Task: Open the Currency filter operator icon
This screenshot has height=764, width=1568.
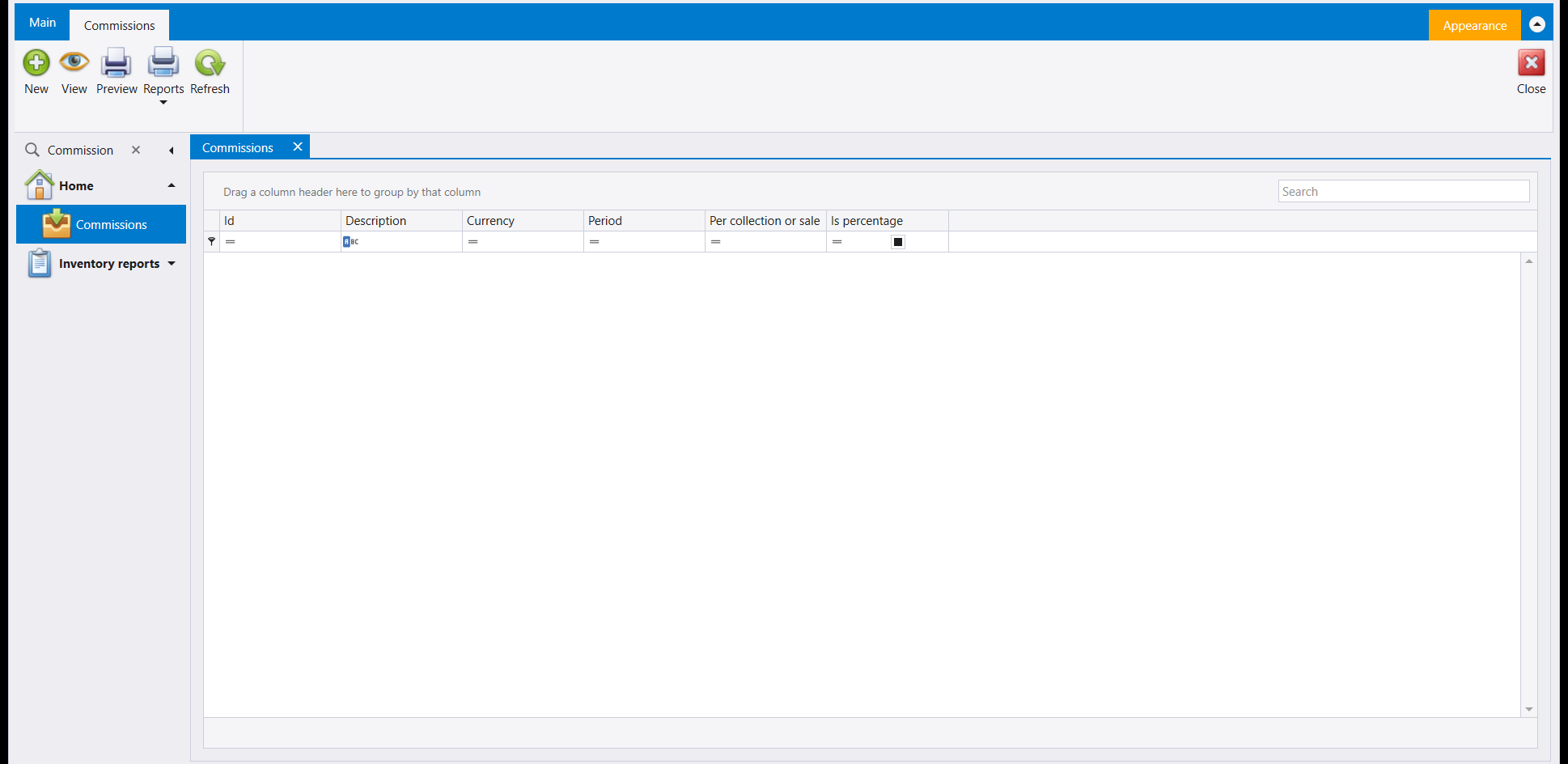Action: (473, 242)
